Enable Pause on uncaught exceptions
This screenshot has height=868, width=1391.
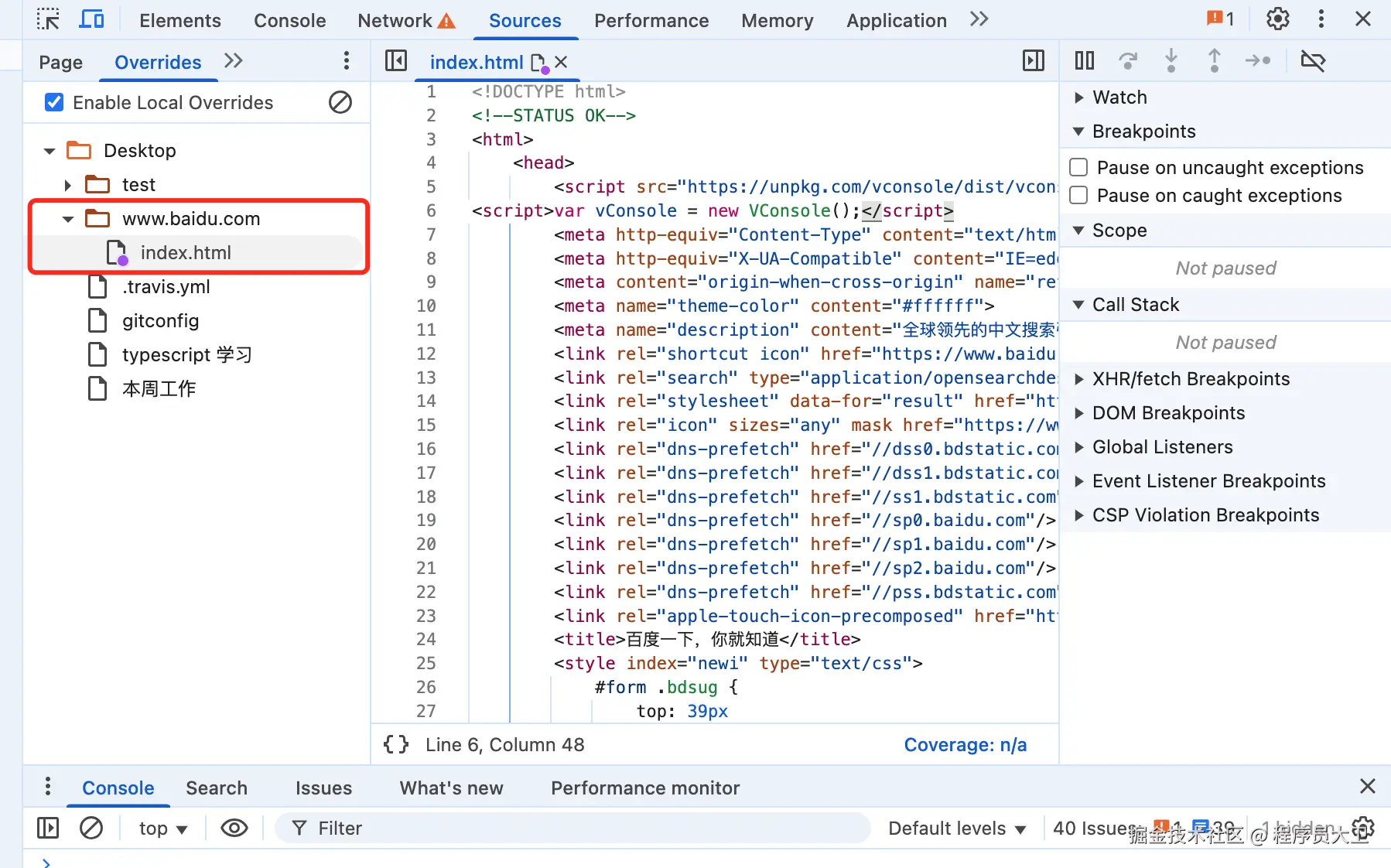coord(1078,168)
